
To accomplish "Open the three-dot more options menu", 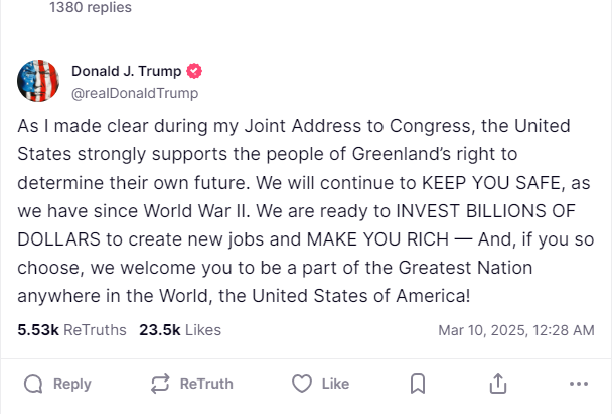I will (x=578, y=384).
